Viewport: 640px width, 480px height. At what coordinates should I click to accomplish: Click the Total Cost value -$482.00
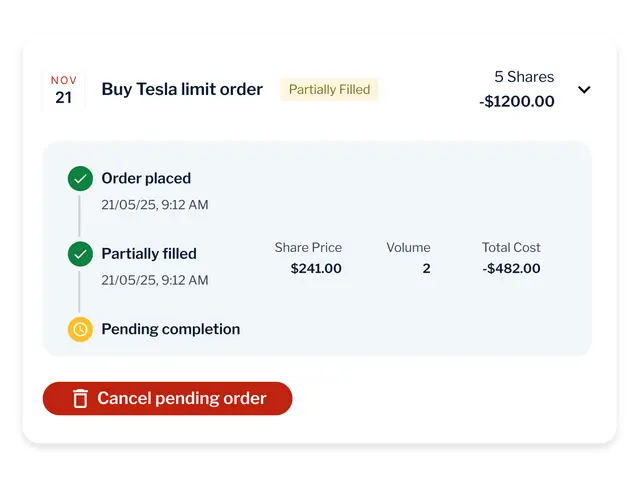511,269
